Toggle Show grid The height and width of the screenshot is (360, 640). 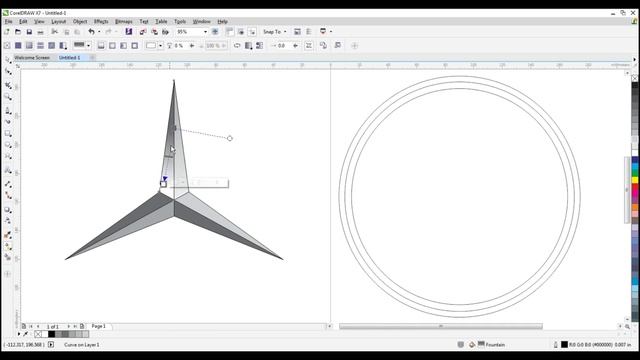[x=241, y=31]
